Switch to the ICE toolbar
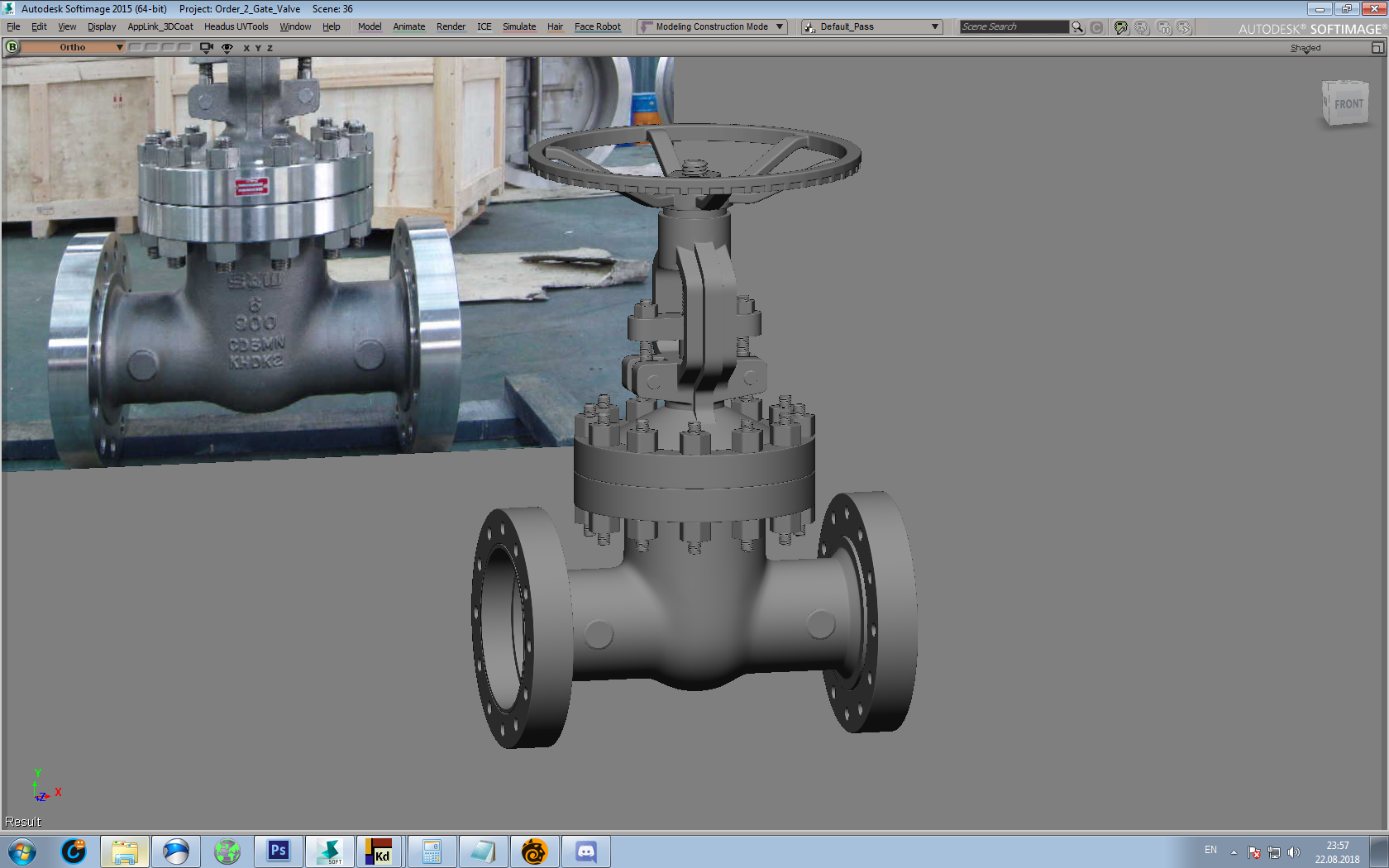Image resolution: width=1389 pixels, height=868 pixels. coord(484,27)
